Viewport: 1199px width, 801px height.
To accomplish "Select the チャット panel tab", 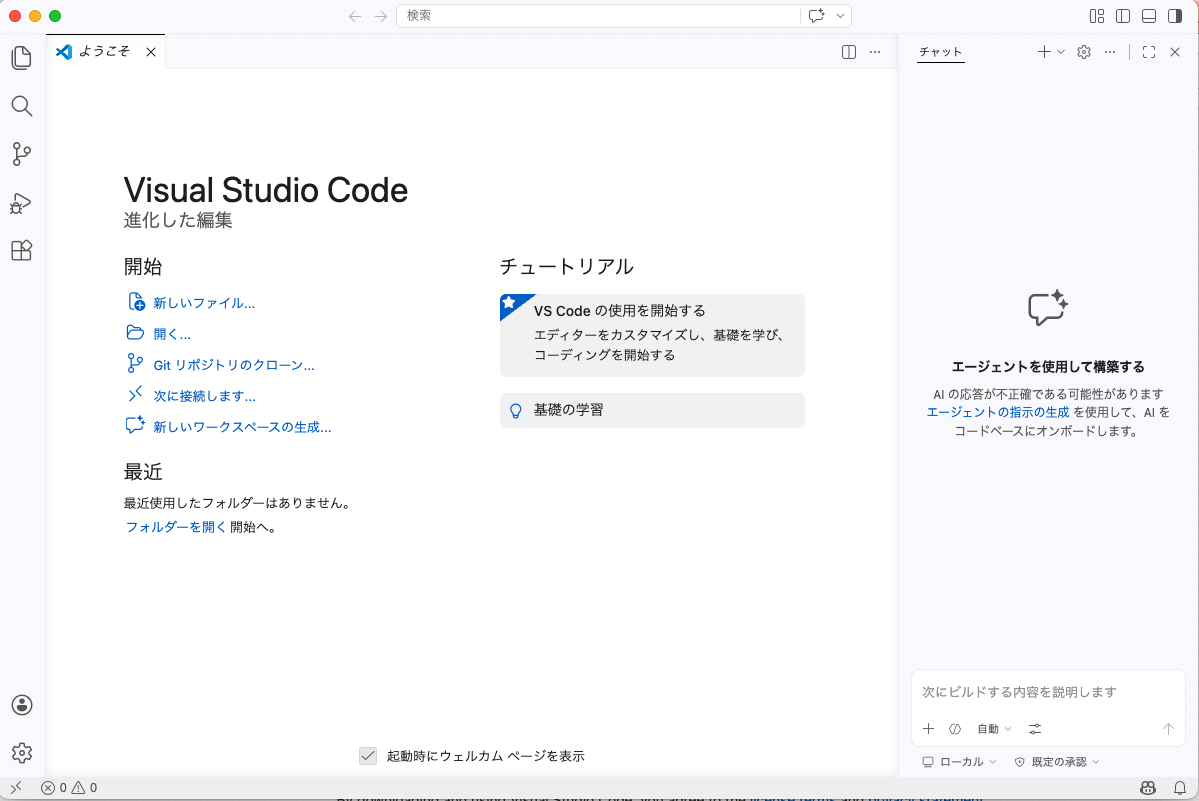I will pyautogui.click(x=940, y=52).
